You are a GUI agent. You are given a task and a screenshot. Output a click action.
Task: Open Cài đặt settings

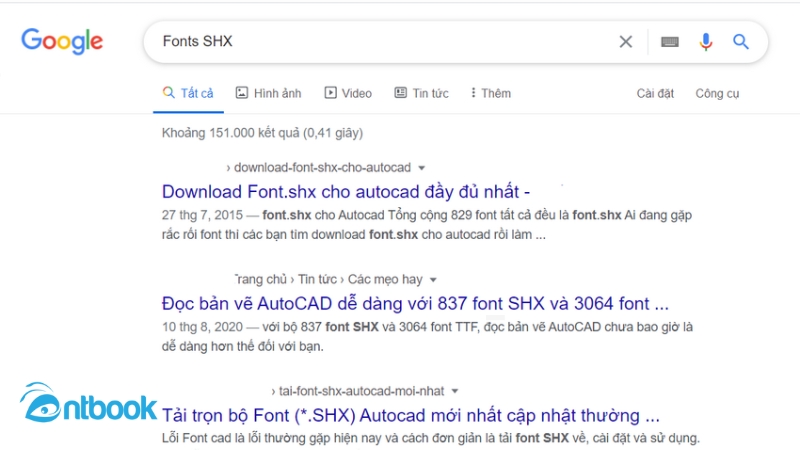pos(655,93)
